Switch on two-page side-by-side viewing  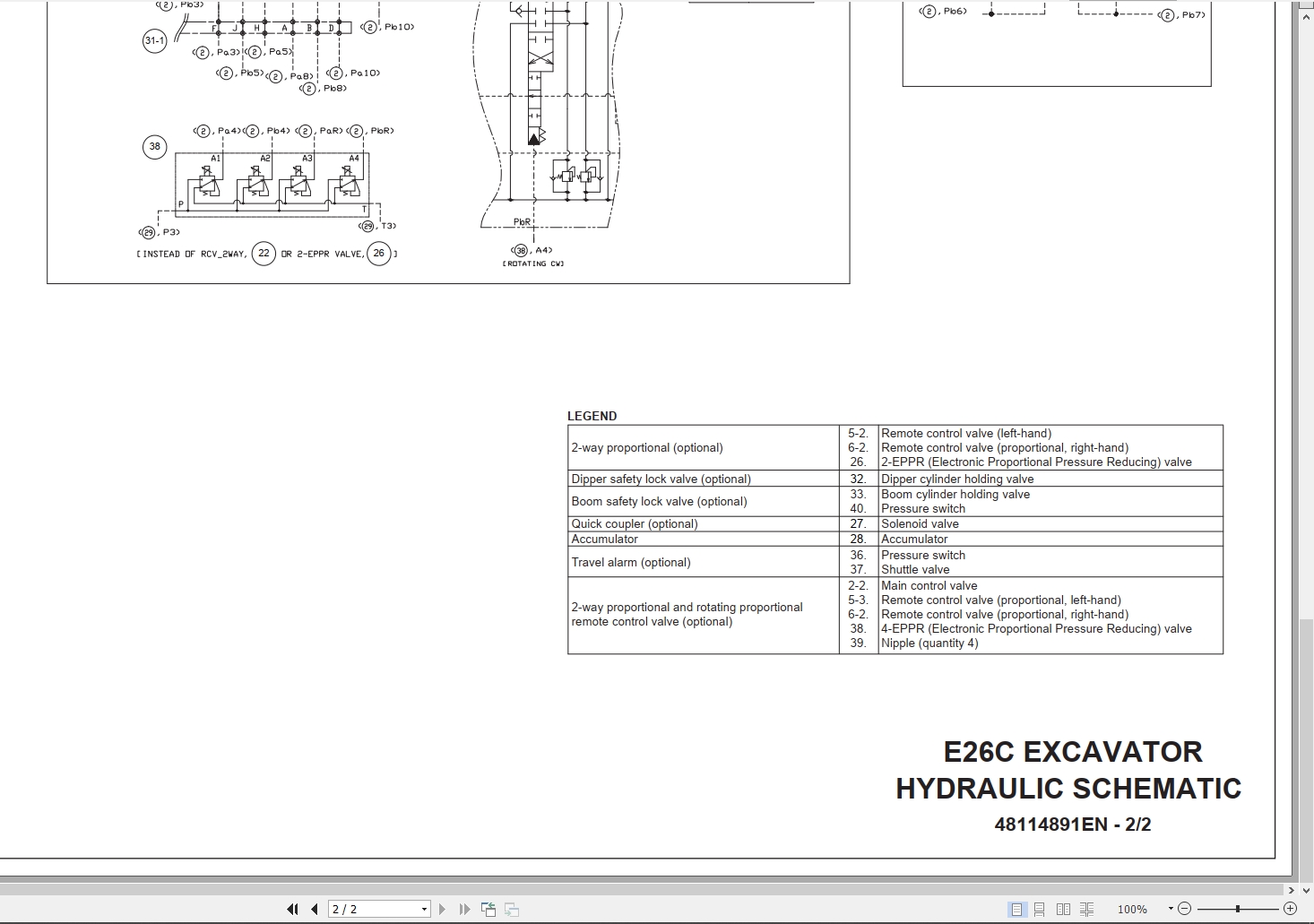click(x=1064, y=908)
